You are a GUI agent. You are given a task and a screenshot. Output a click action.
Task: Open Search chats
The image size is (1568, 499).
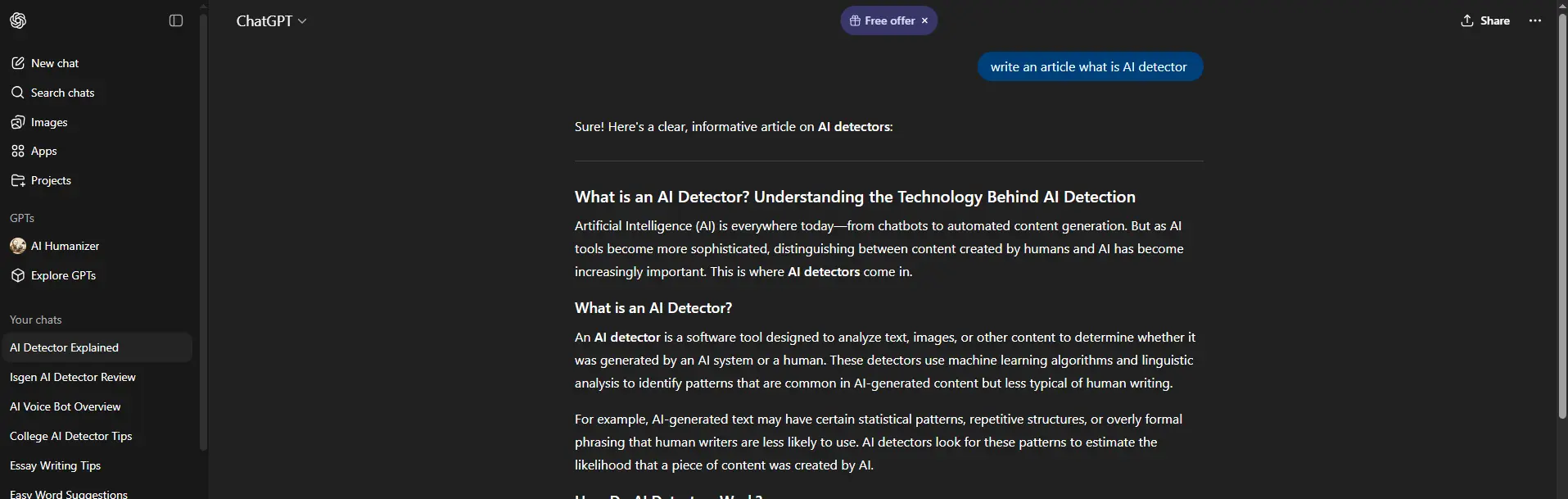(62, 93)
